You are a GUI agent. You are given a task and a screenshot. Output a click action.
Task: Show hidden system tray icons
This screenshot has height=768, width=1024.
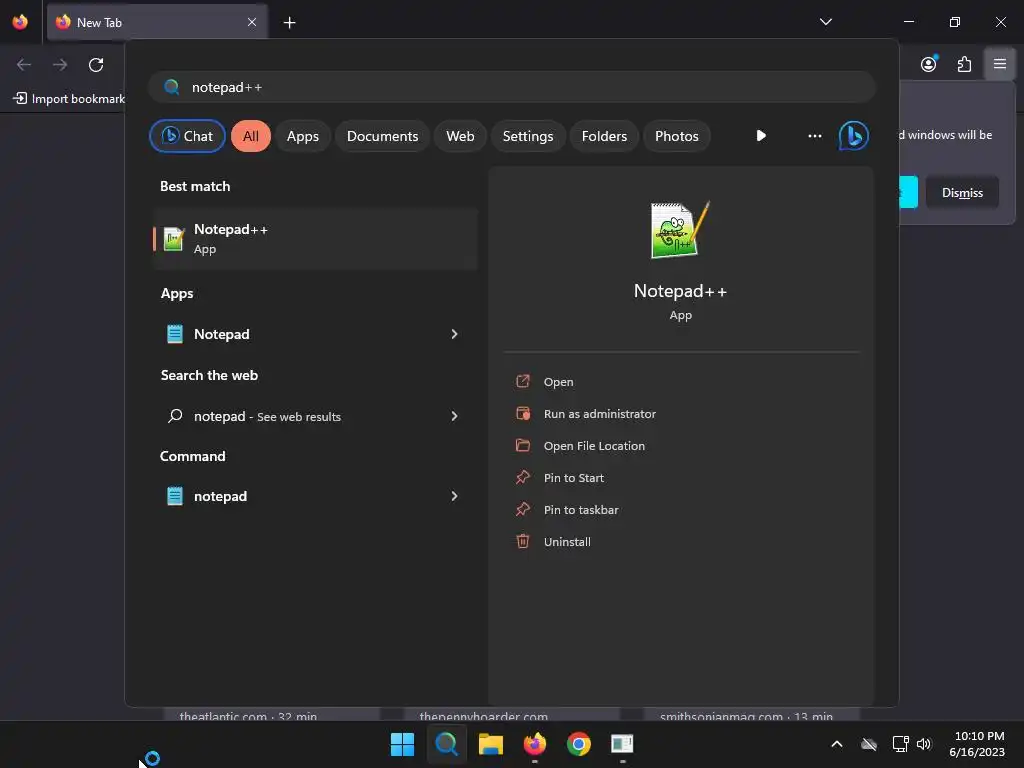[837, 744]
